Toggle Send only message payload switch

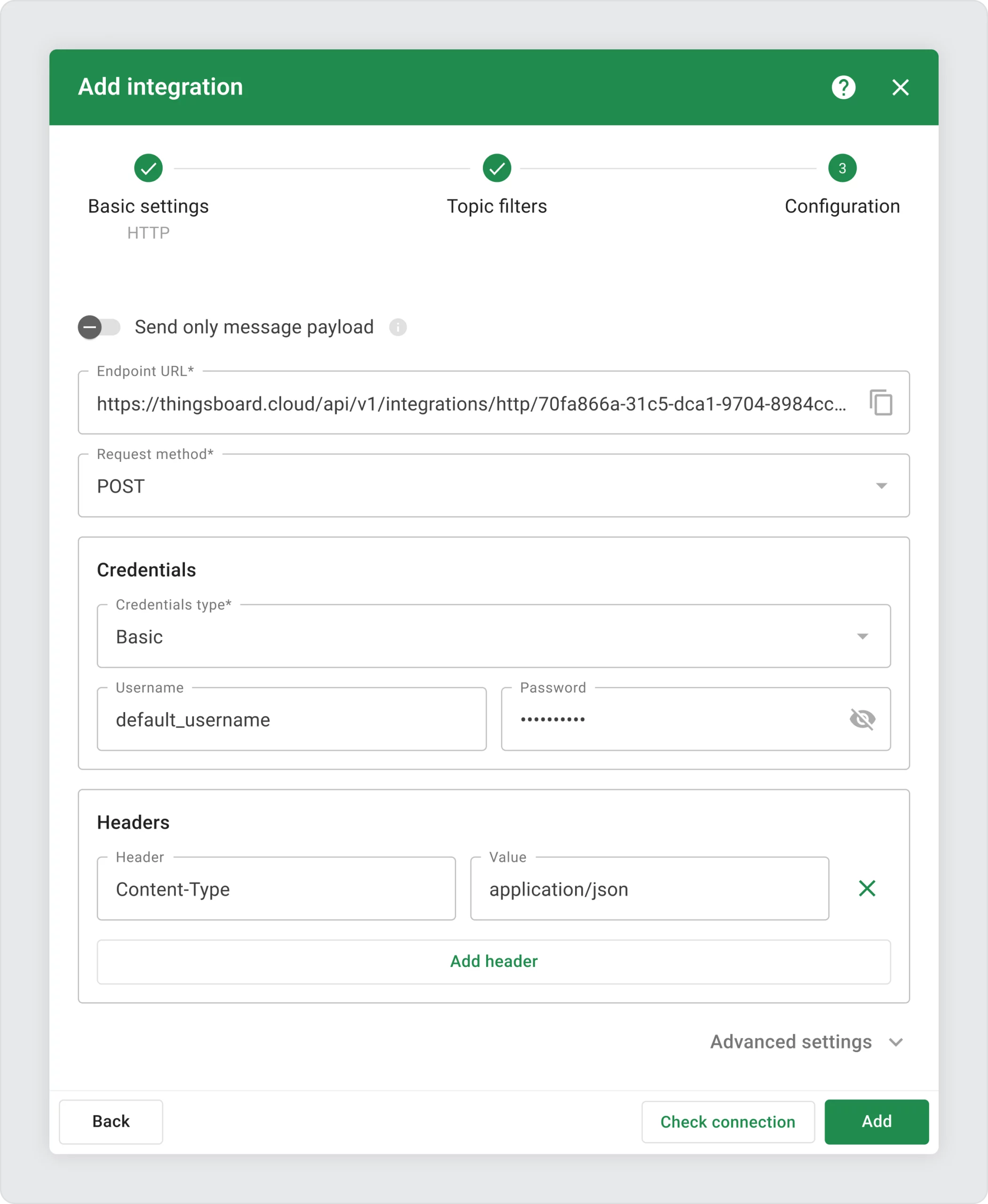[98, 327]
